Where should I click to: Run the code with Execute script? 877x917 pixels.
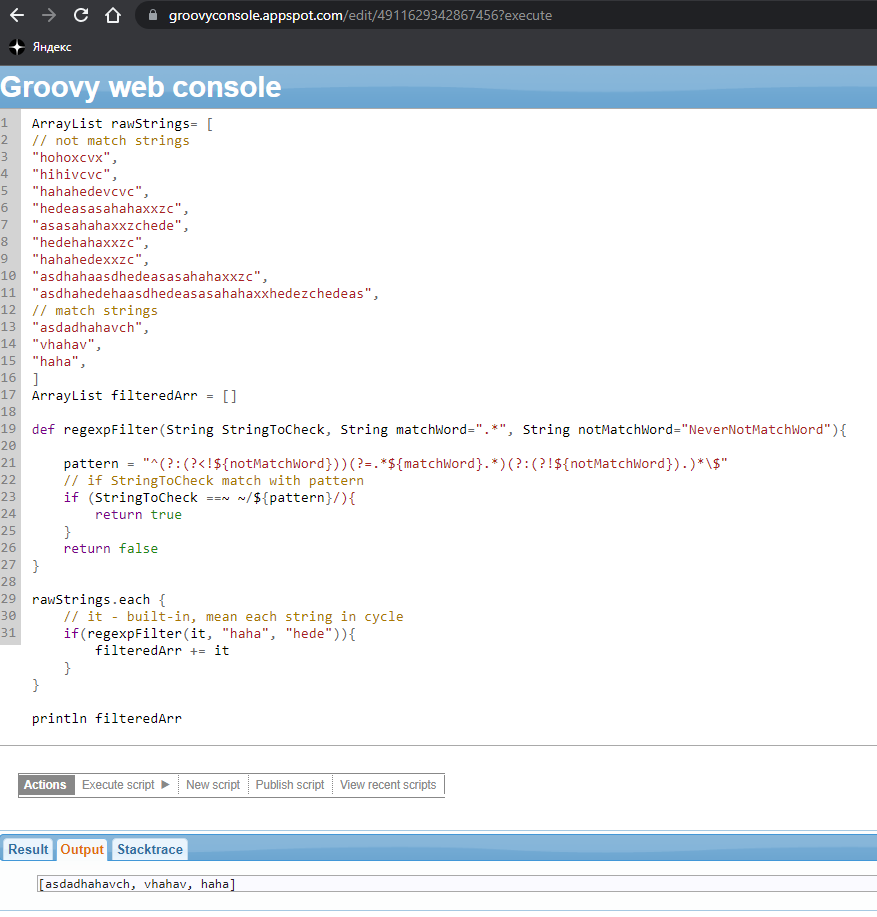126,784
